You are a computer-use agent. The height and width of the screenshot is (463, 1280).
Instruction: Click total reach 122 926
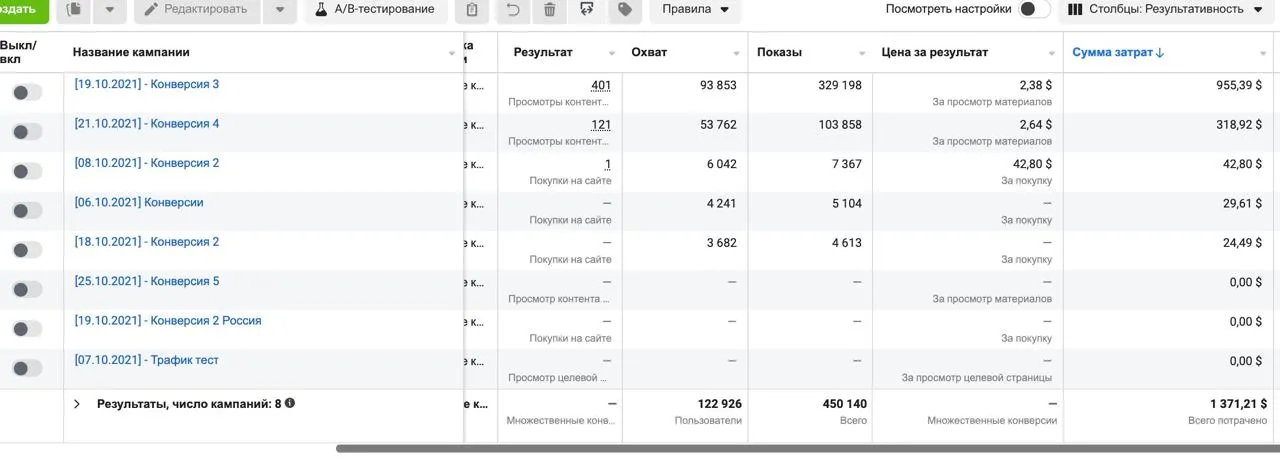pyautogui.click(x=718, y=404)
